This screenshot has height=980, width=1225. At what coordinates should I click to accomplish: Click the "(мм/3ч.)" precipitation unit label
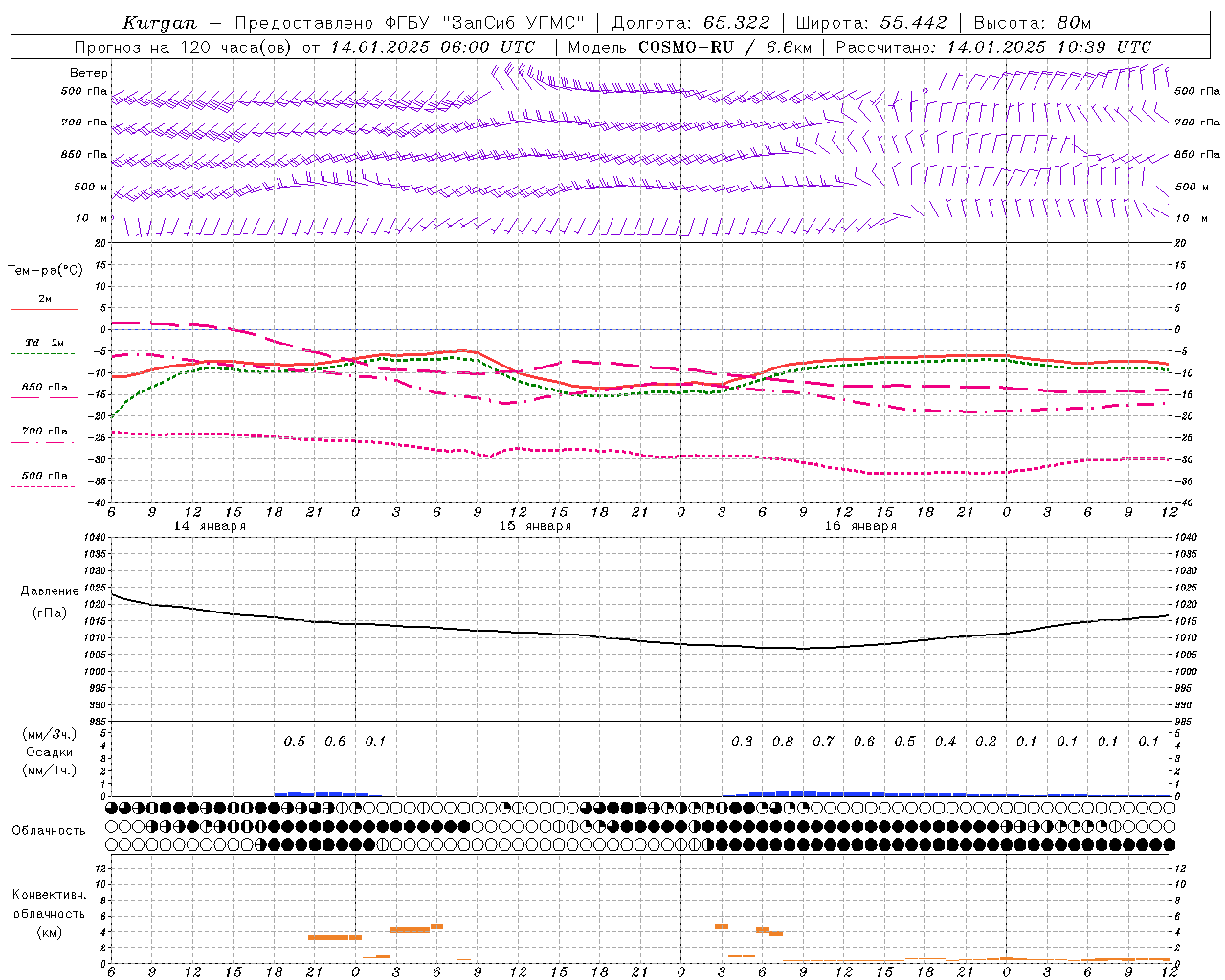pos(50,734)
